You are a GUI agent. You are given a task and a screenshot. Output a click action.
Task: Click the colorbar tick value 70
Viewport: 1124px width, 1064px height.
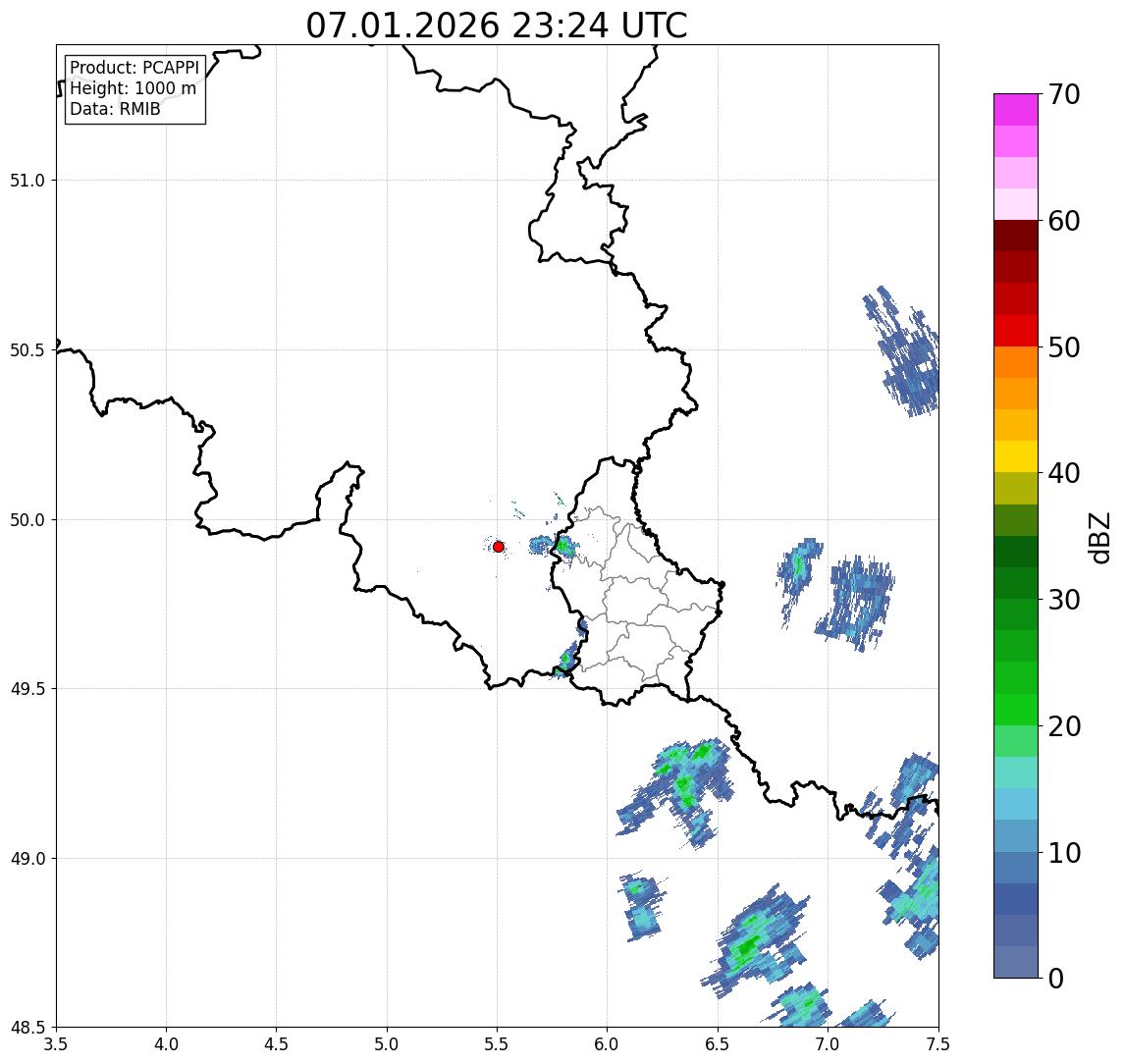coord(1063,94)
